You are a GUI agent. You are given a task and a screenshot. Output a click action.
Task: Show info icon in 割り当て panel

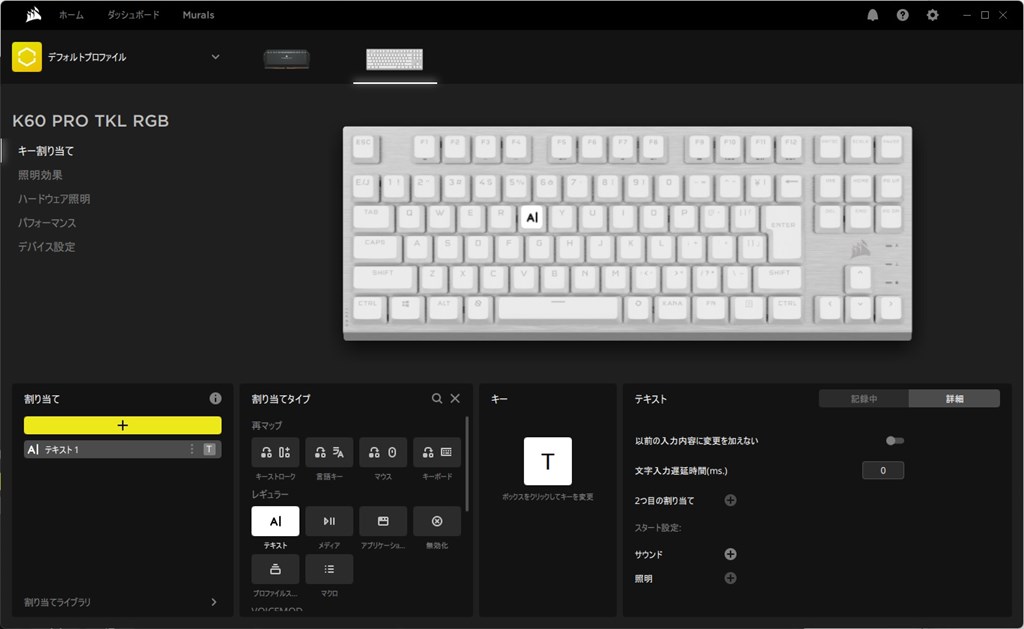(215, 398)
